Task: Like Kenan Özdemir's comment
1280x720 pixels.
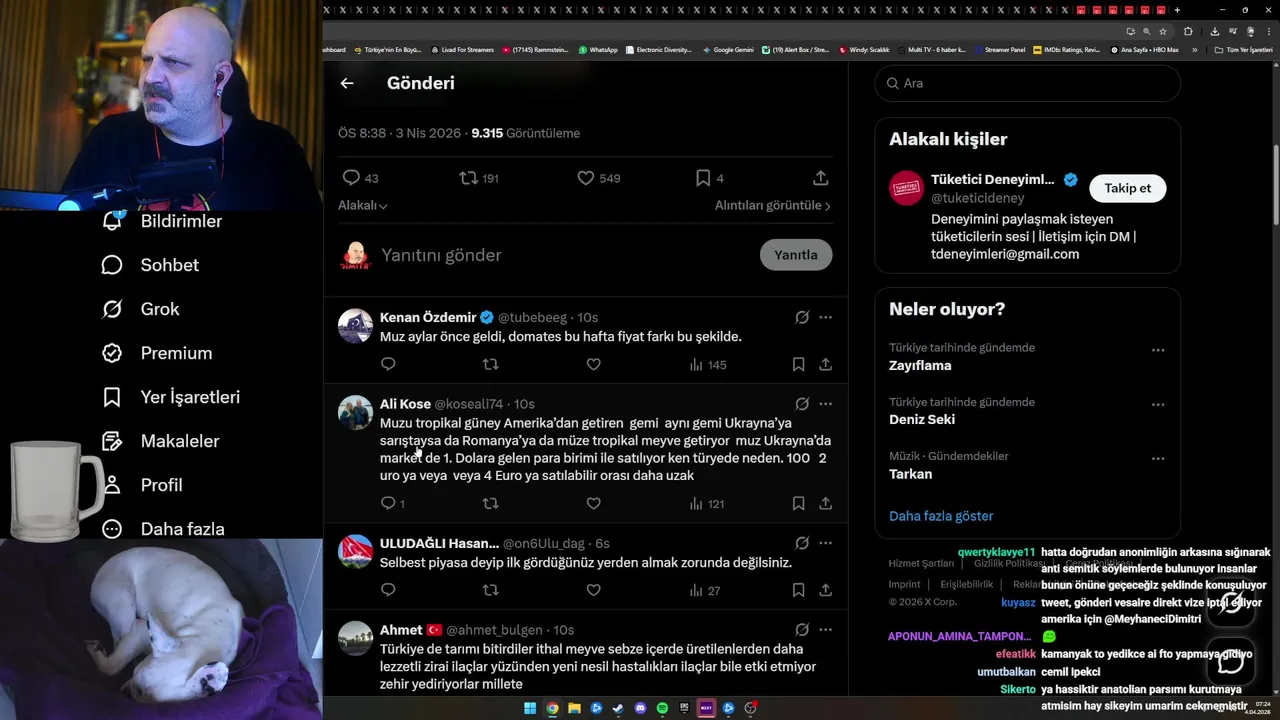Action: [593, 365]
